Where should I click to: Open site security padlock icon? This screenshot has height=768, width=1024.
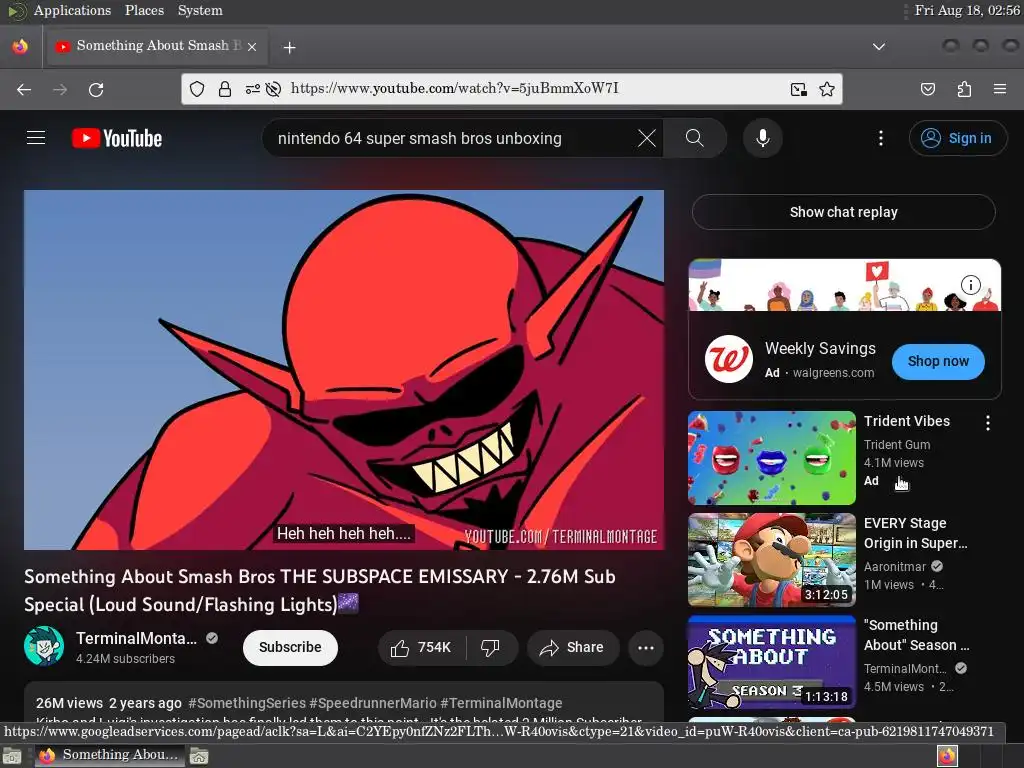pos(225,89)
